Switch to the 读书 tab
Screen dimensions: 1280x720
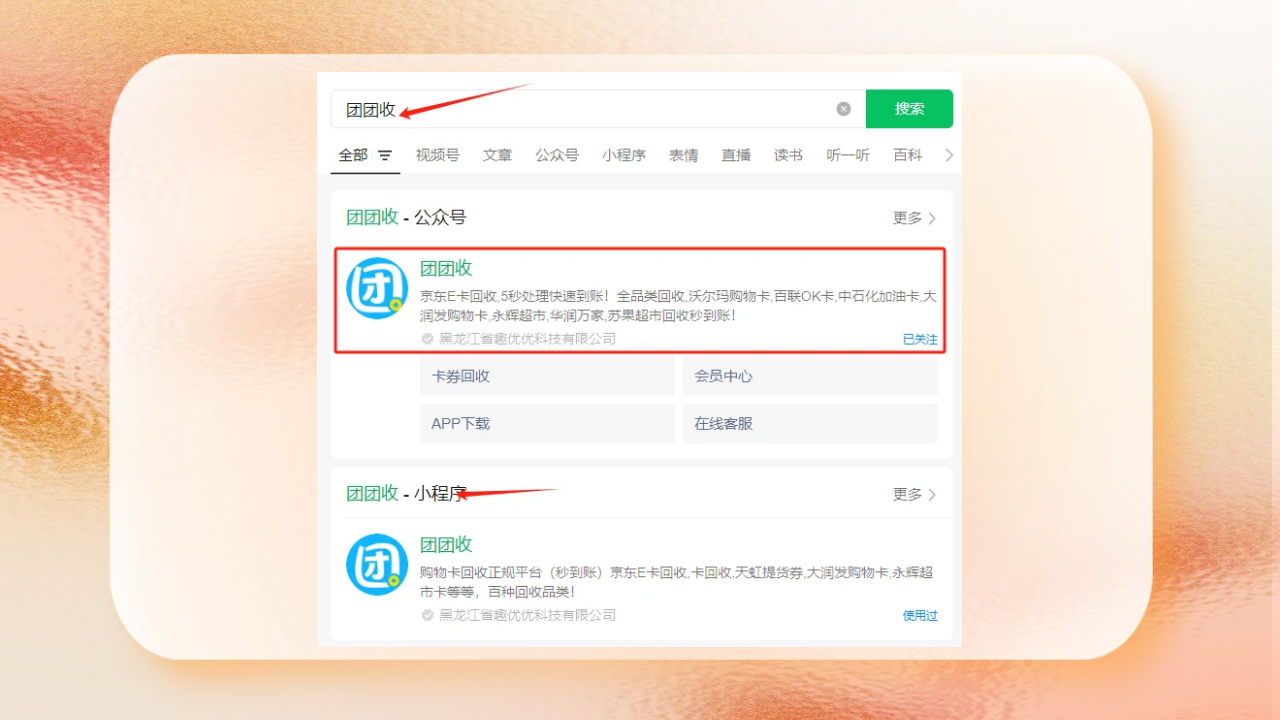tap(788, 155)
